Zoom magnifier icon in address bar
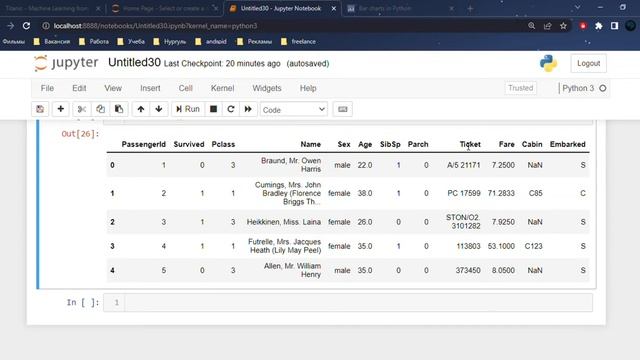This screenshot has height=360, width=640. [531, 26]
